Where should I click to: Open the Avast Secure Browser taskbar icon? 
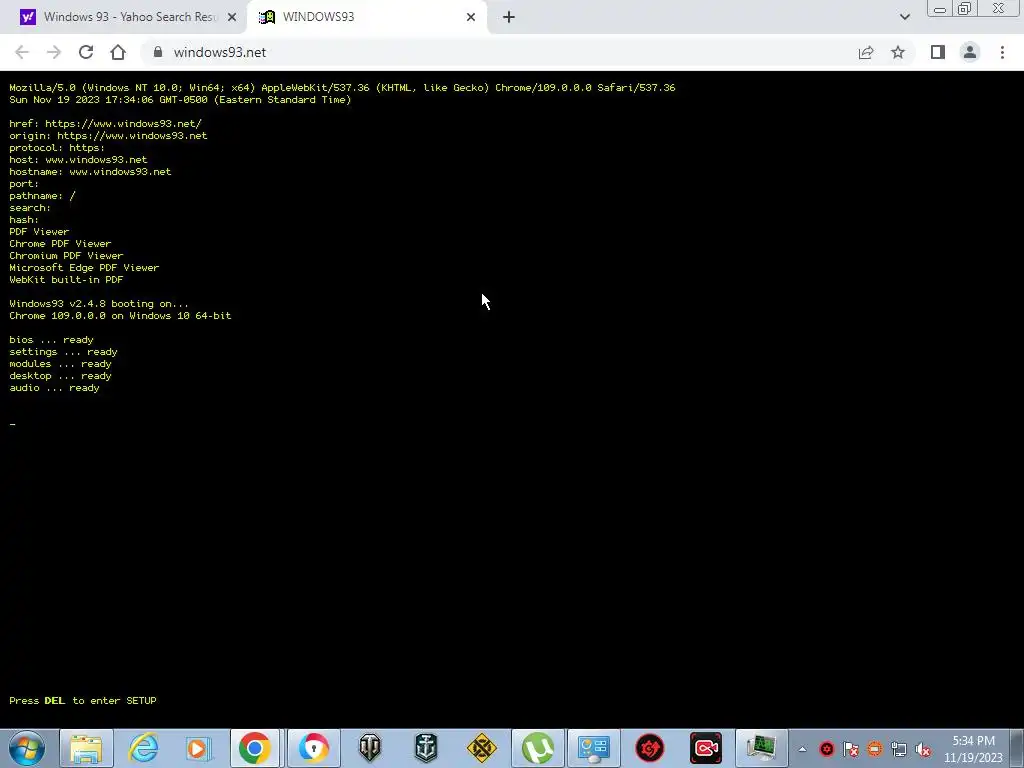point(313,748)
